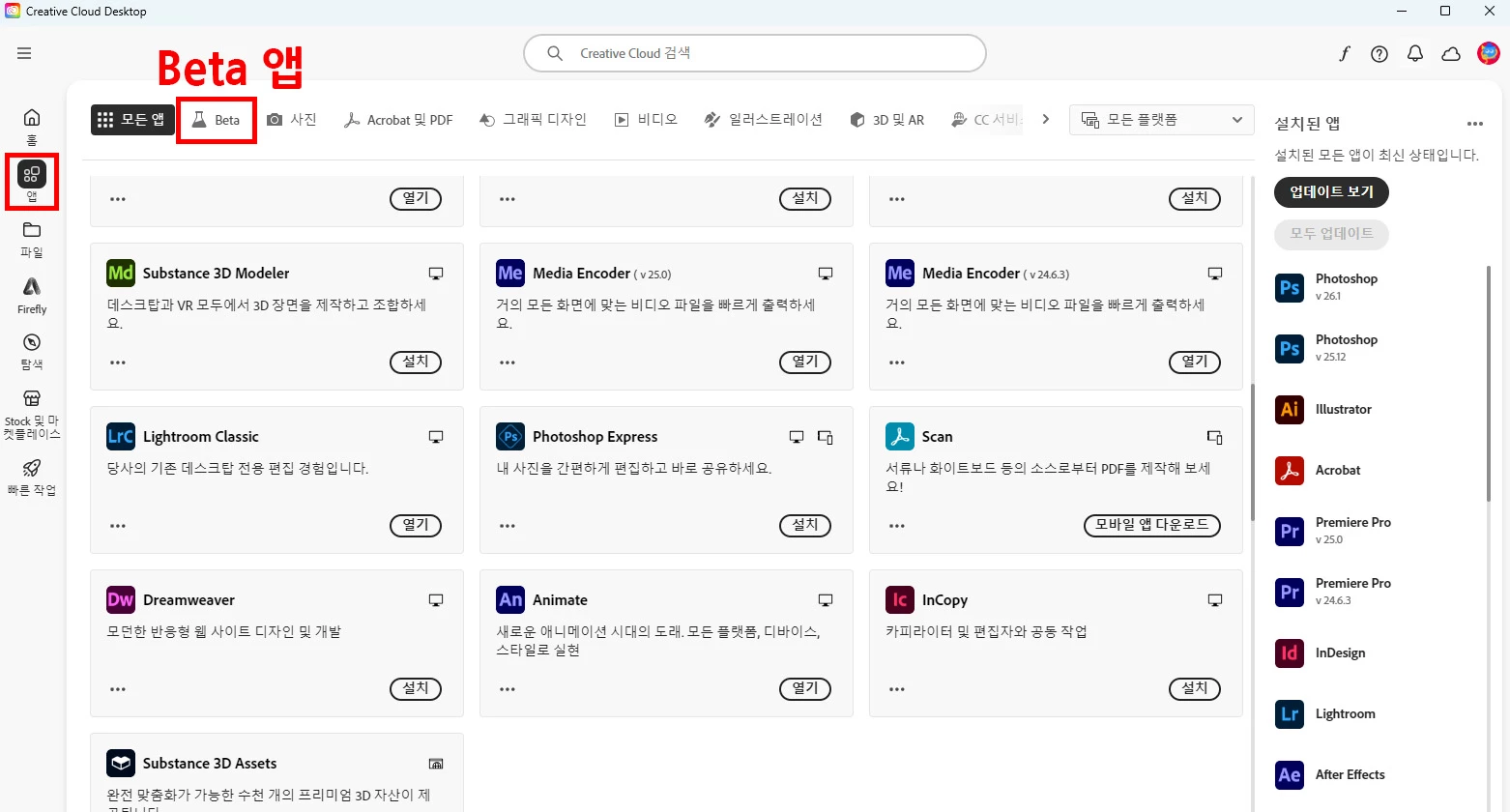Click the Photoshop Express app icon

click(510, 436)
